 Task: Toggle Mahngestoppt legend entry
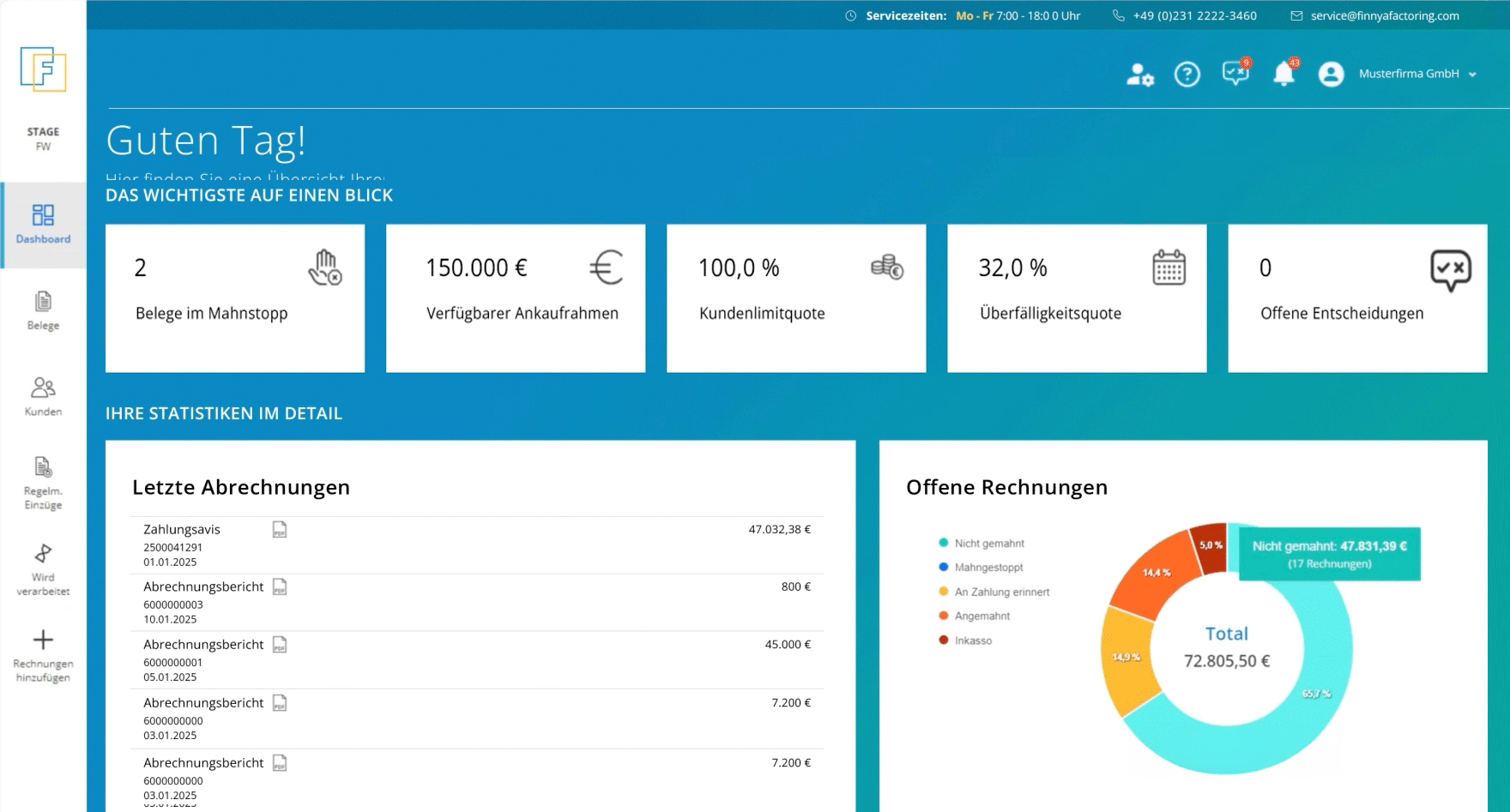981,568
